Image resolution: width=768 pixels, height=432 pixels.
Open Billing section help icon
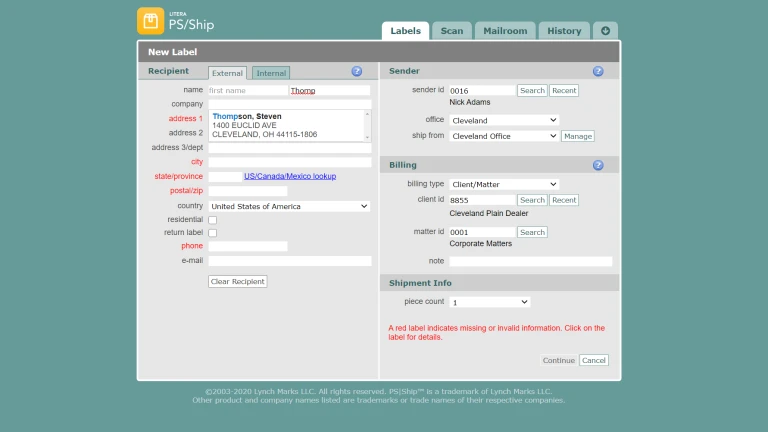pyautogui.click(x=598, y=165)
